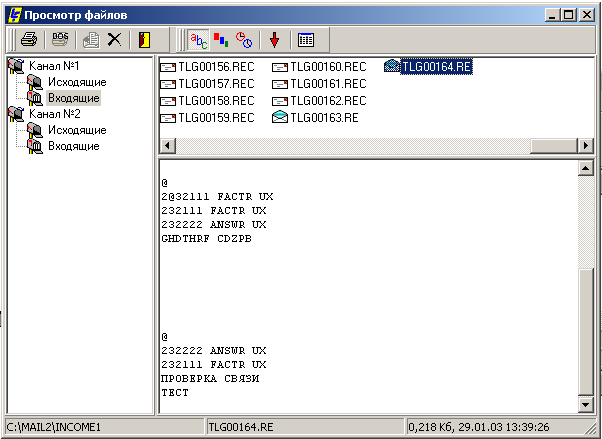Click envelope icon of TLG00156.REC
The width and height of the screenshot is (602, 439).
point(168,68)
